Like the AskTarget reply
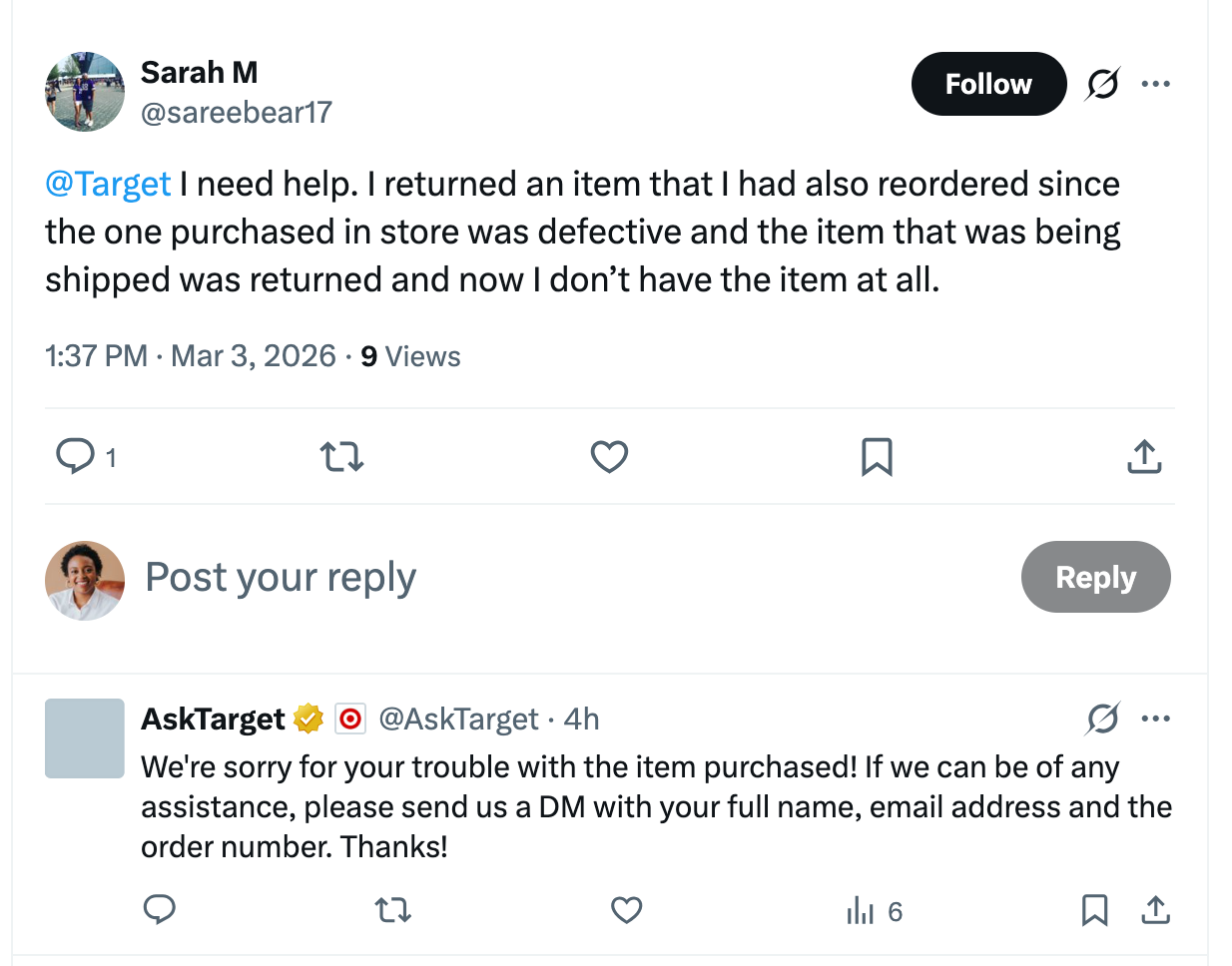 (x=626, y=910)
